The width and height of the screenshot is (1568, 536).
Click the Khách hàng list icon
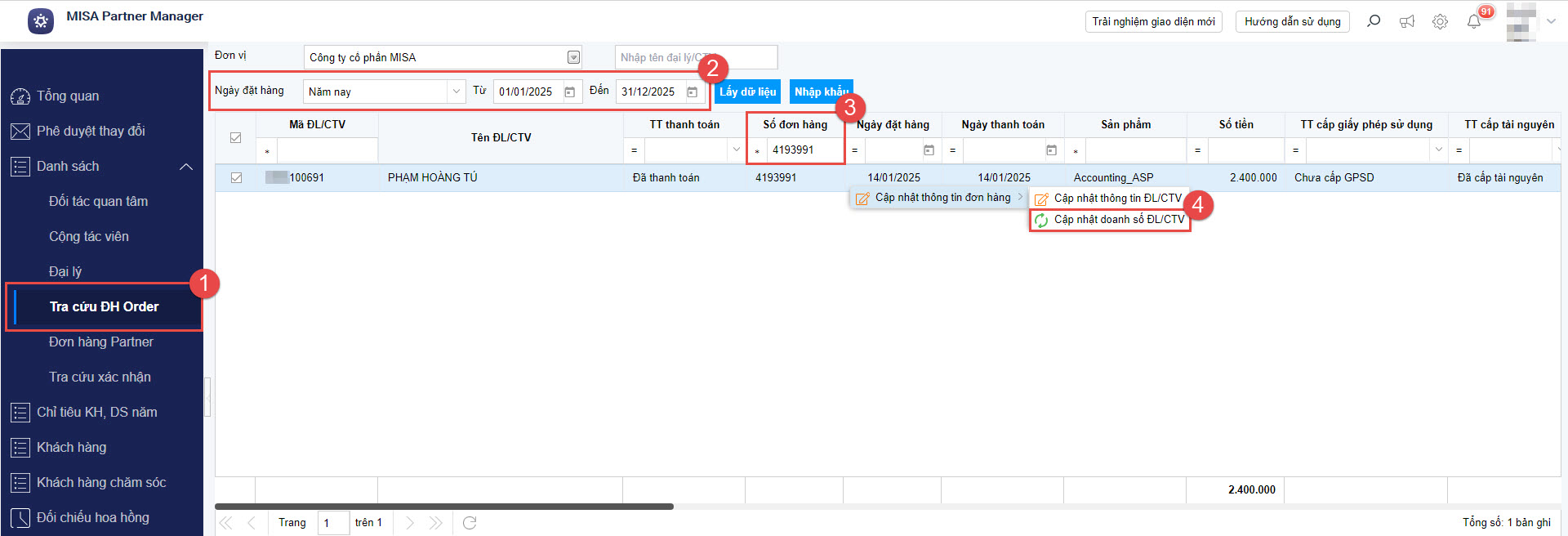click(20, 448)
